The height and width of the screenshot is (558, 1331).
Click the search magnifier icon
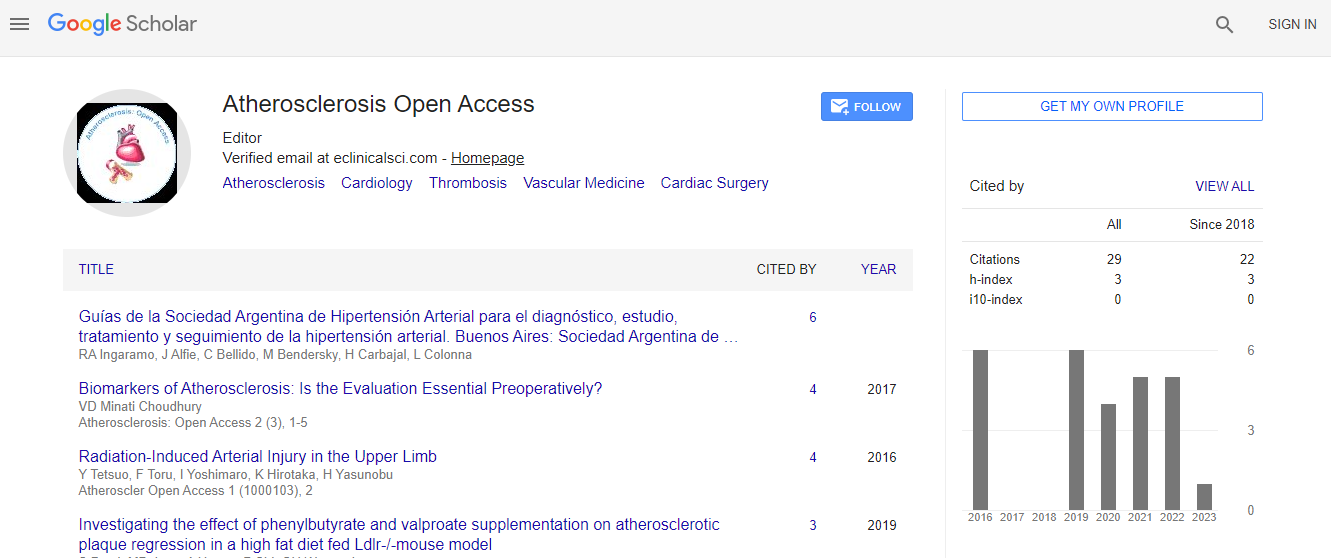point(1224,25)
